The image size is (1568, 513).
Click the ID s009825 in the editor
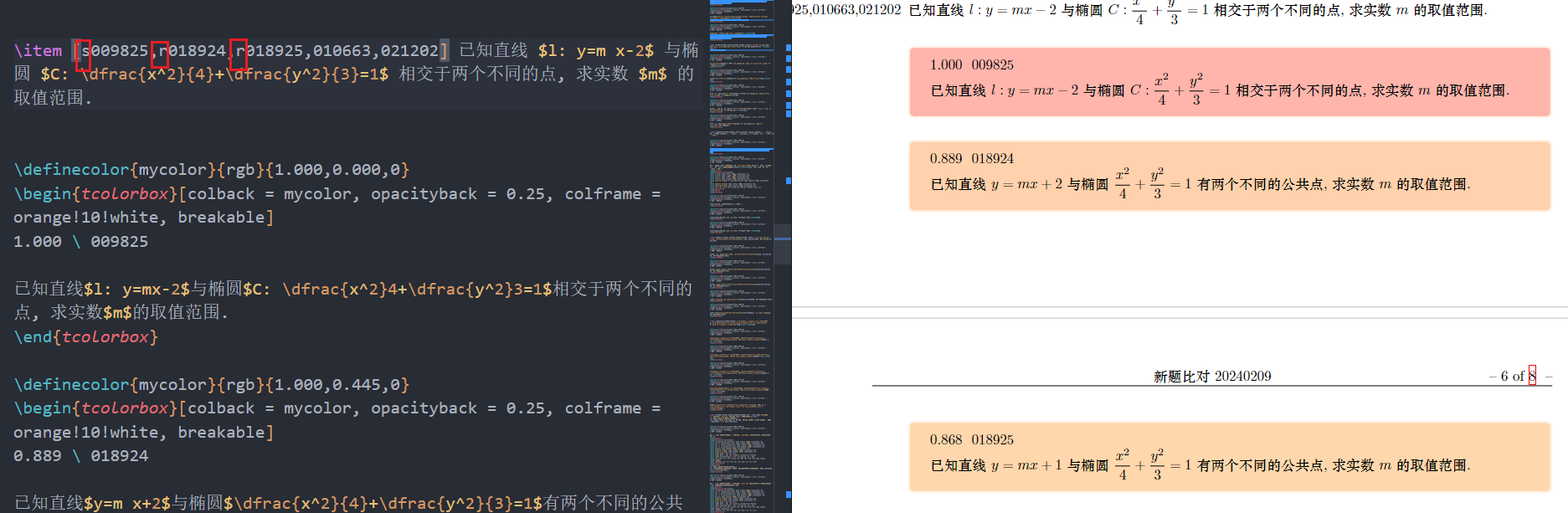(x=115, y=51)
